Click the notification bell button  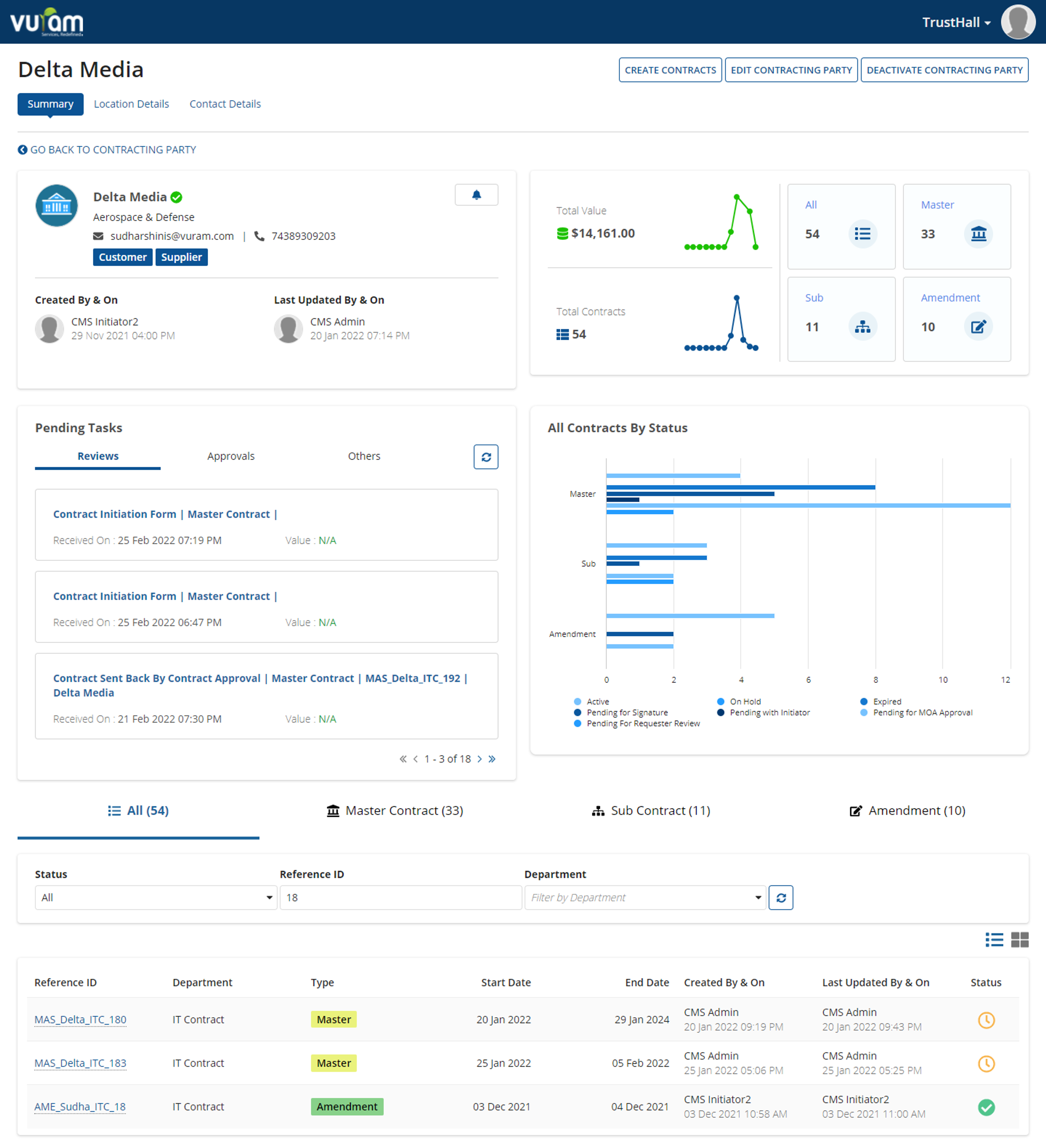point(476,195)
